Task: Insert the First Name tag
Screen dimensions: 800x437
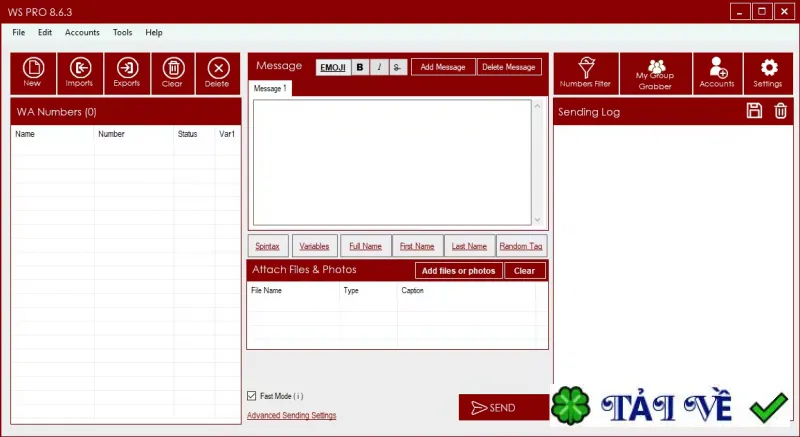Action: 417,246
